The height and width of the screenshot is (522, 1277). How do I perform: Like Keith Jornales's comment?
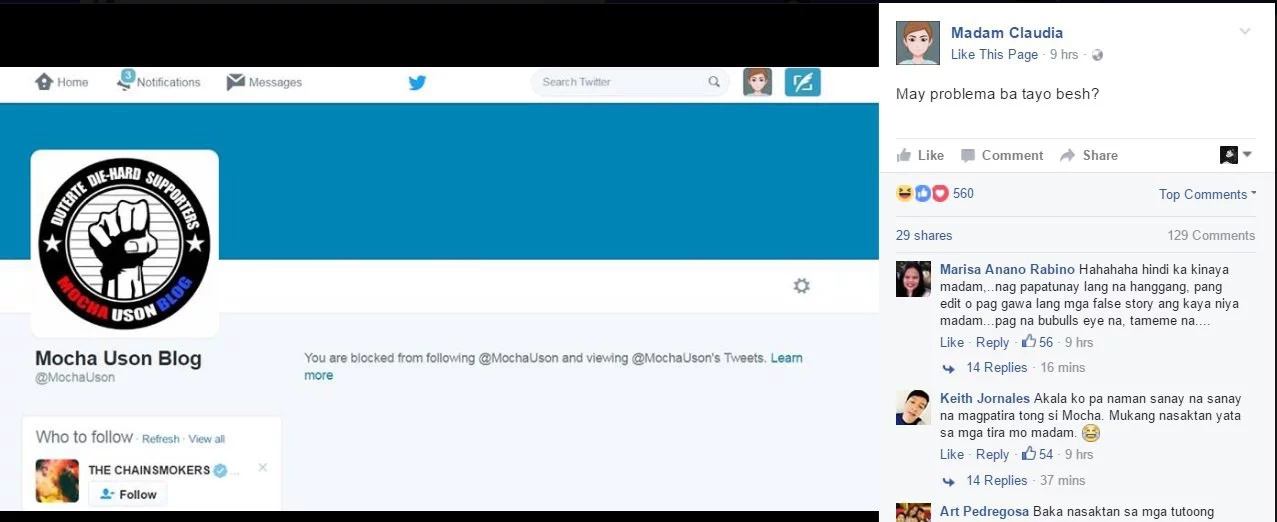click(x=952, y=454)
